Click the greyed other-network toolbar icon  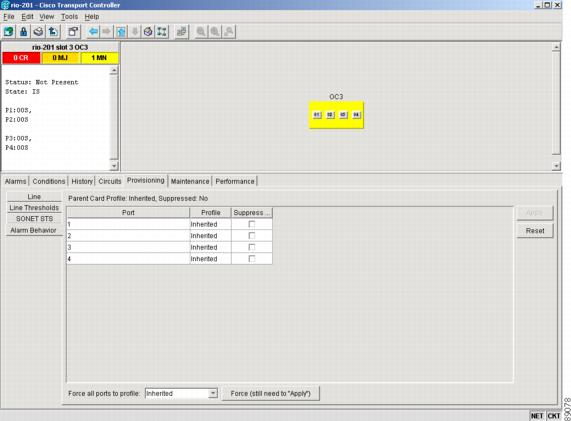pyautogui.click(x=181, y=32)
